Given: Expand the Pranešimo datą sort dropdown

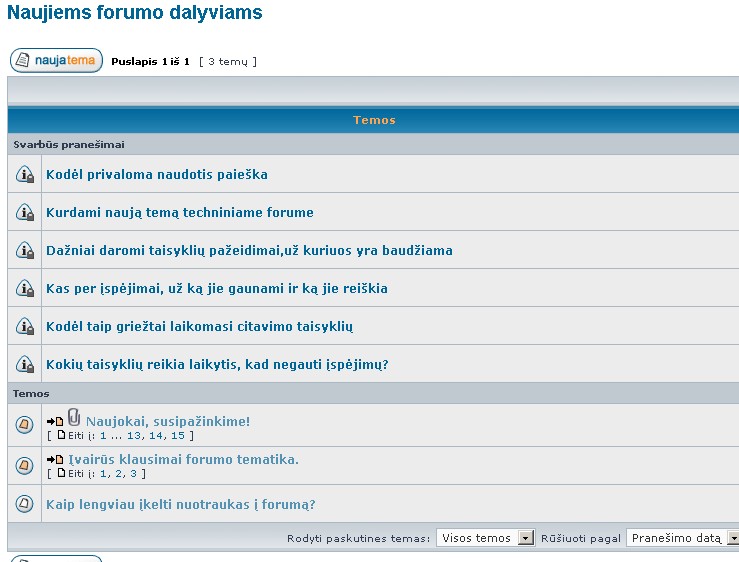Looking at the screenshot, I should point(683,538).
